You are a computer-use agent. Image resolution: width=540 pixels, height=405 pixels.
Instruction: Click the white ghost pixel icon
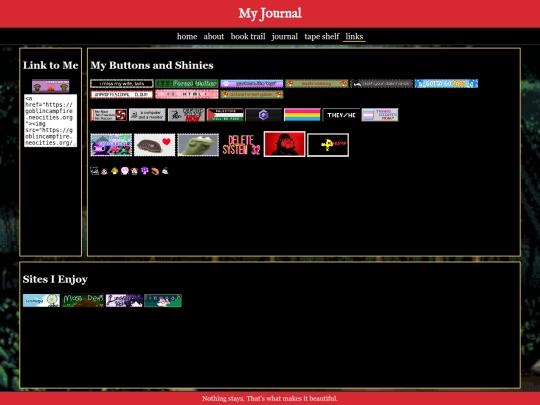165,171
